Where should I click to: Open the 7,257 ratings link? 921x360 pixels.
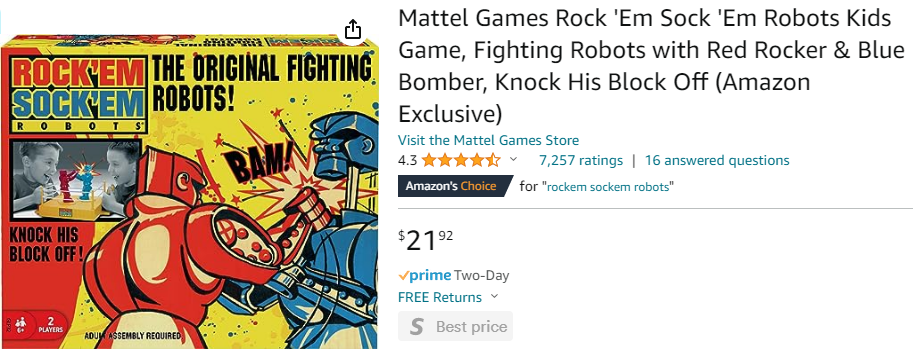581,160
